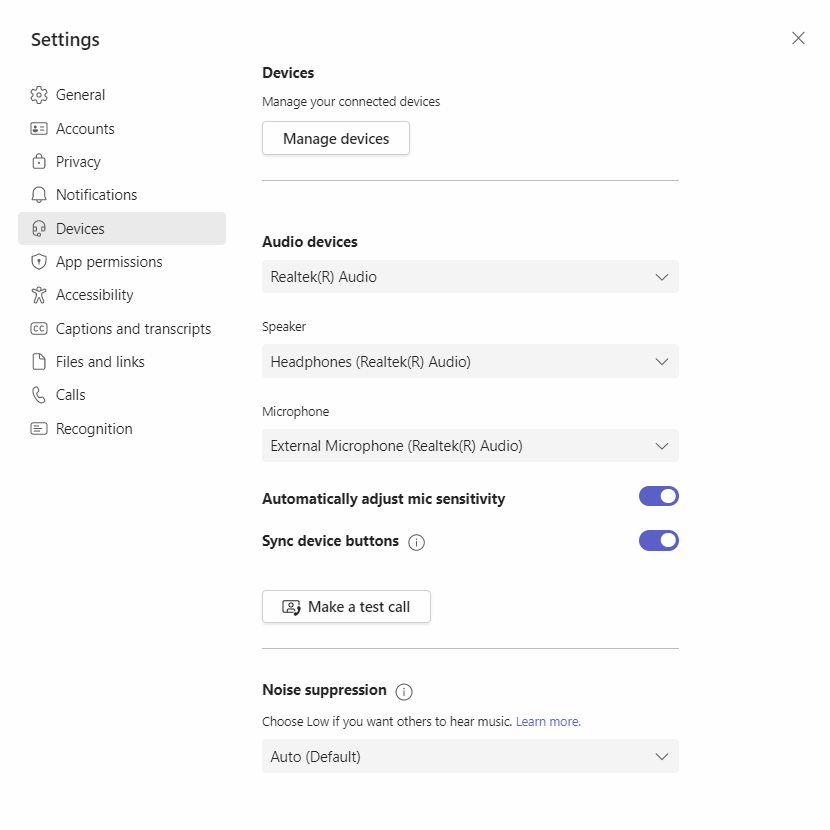Click the App permissions shield icon

[x=39, y=261]
